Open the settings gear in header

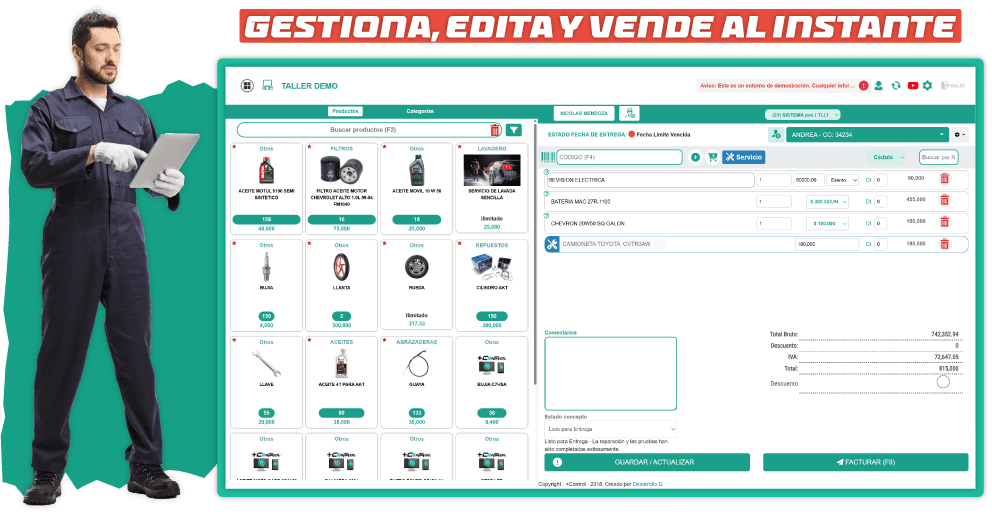pyautogui.click(x=927, y=86)
